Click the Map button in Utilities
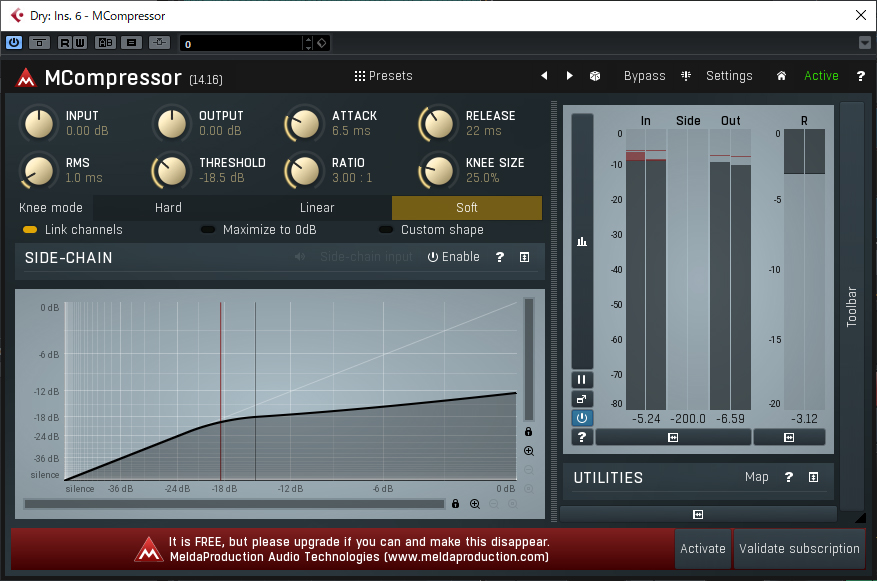Screen dimensions: 877x581 point(756,477)
